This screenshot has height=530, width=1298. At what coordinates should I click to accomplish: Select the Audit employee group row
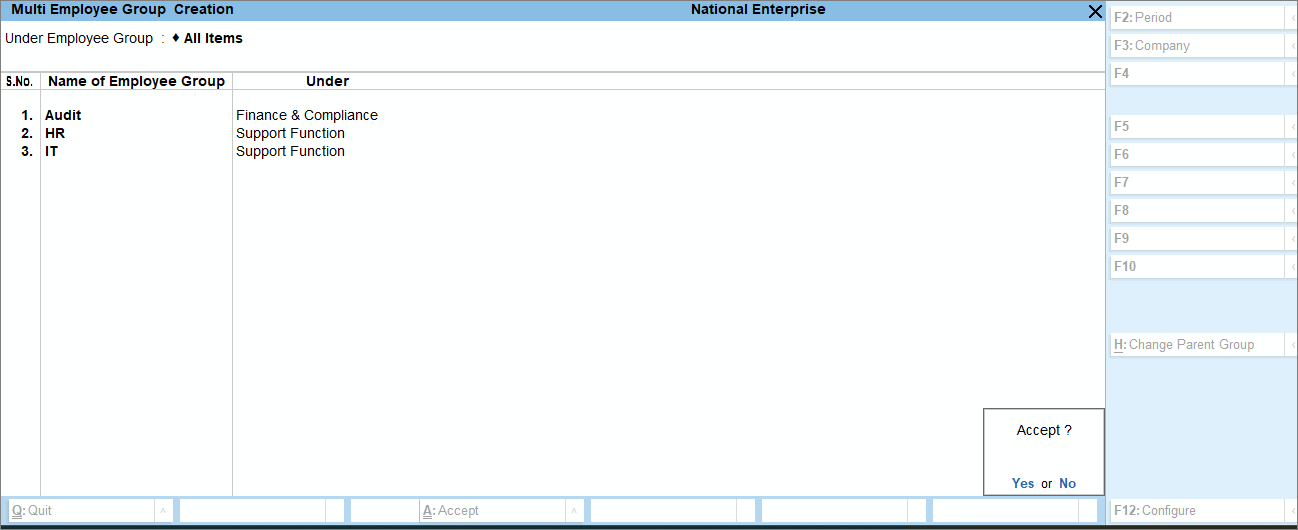pos(63,115)
